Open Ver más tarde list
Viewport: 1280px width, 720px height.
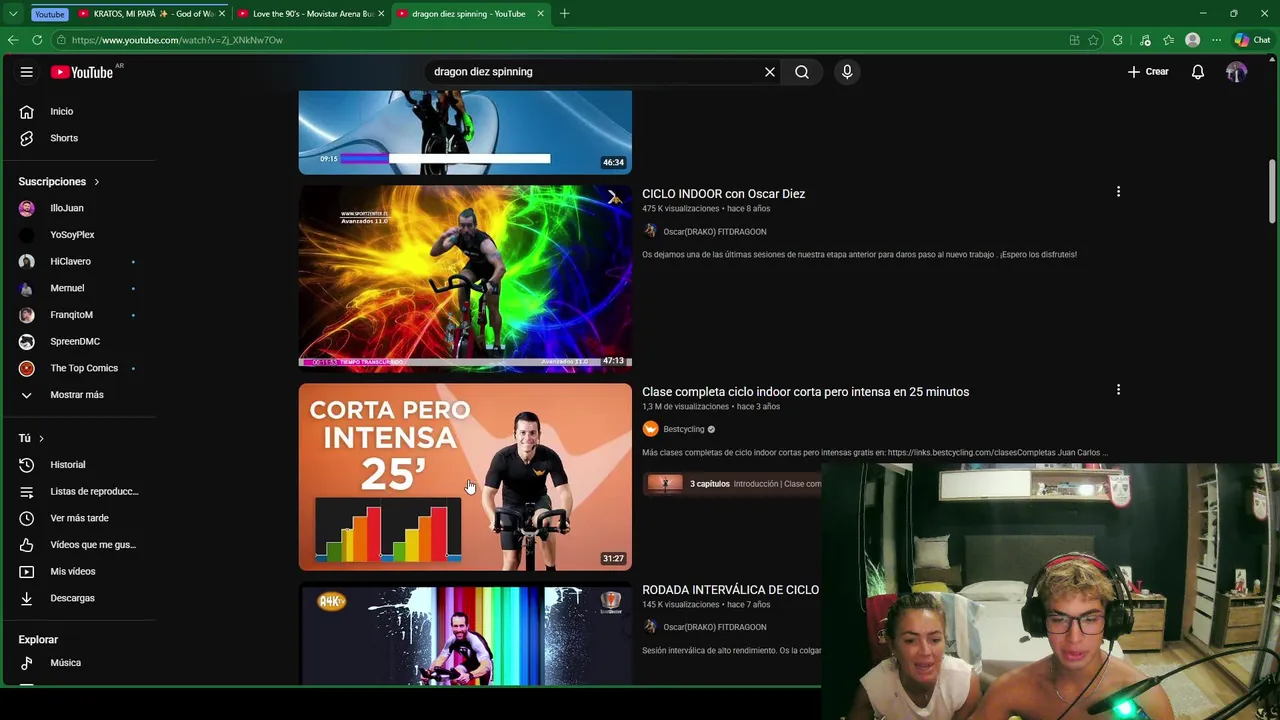click(78, 518)
